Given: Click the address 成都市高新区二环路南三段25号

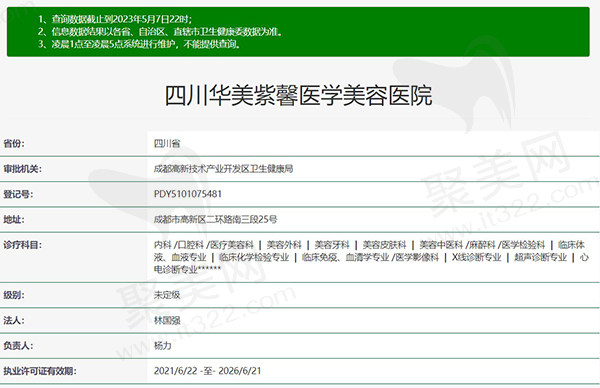Looking at the screenshot, I should pyautogui.click(x=215, y=219).
